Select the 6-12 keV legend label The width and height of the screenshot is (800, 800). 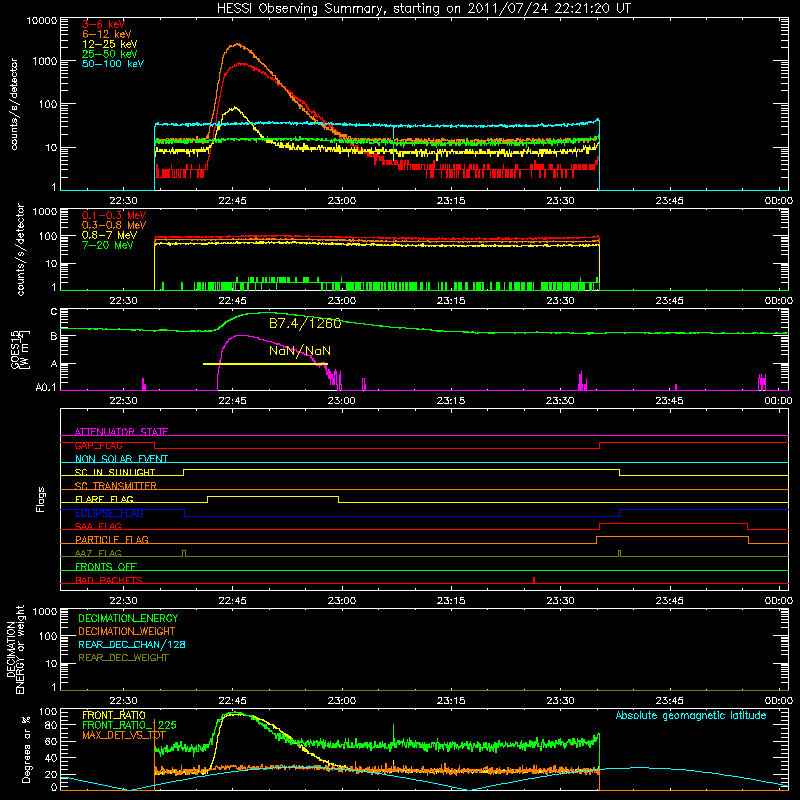[106, 34]
